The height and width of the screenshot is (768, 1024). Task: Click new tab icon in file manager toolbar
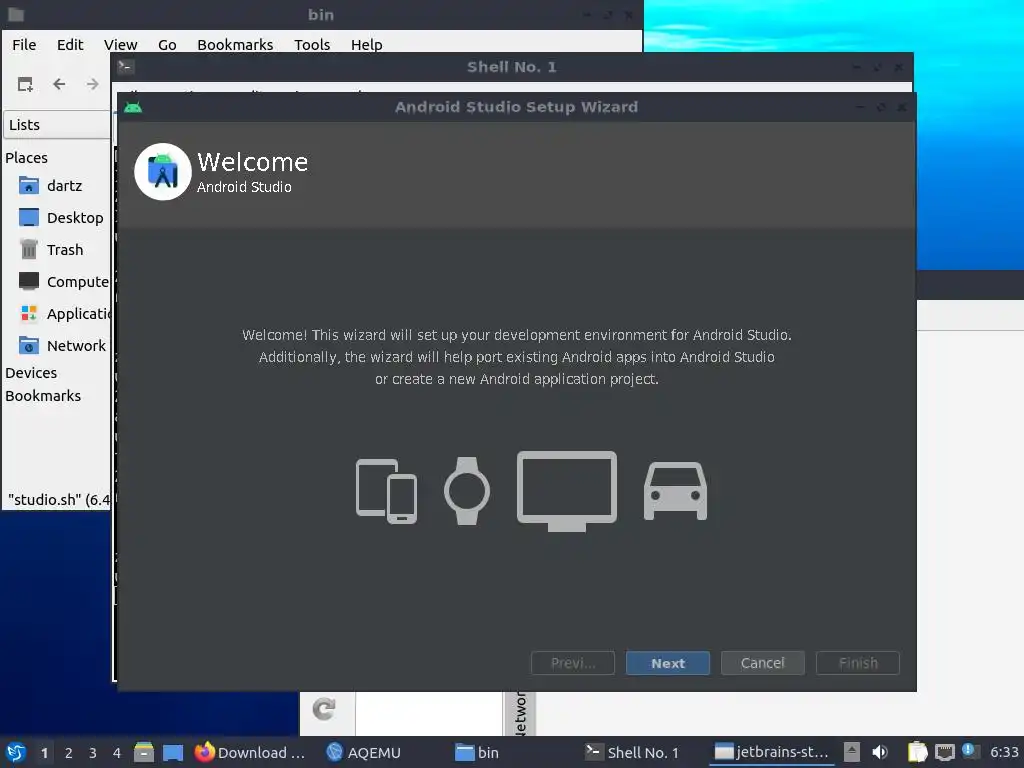click(x=25, y=84)
